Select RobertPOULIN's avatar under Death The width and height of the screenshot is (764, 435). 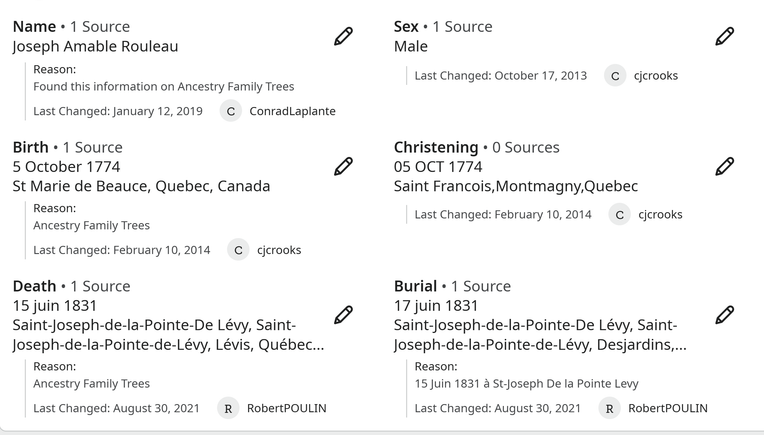(x=228, y=408)
